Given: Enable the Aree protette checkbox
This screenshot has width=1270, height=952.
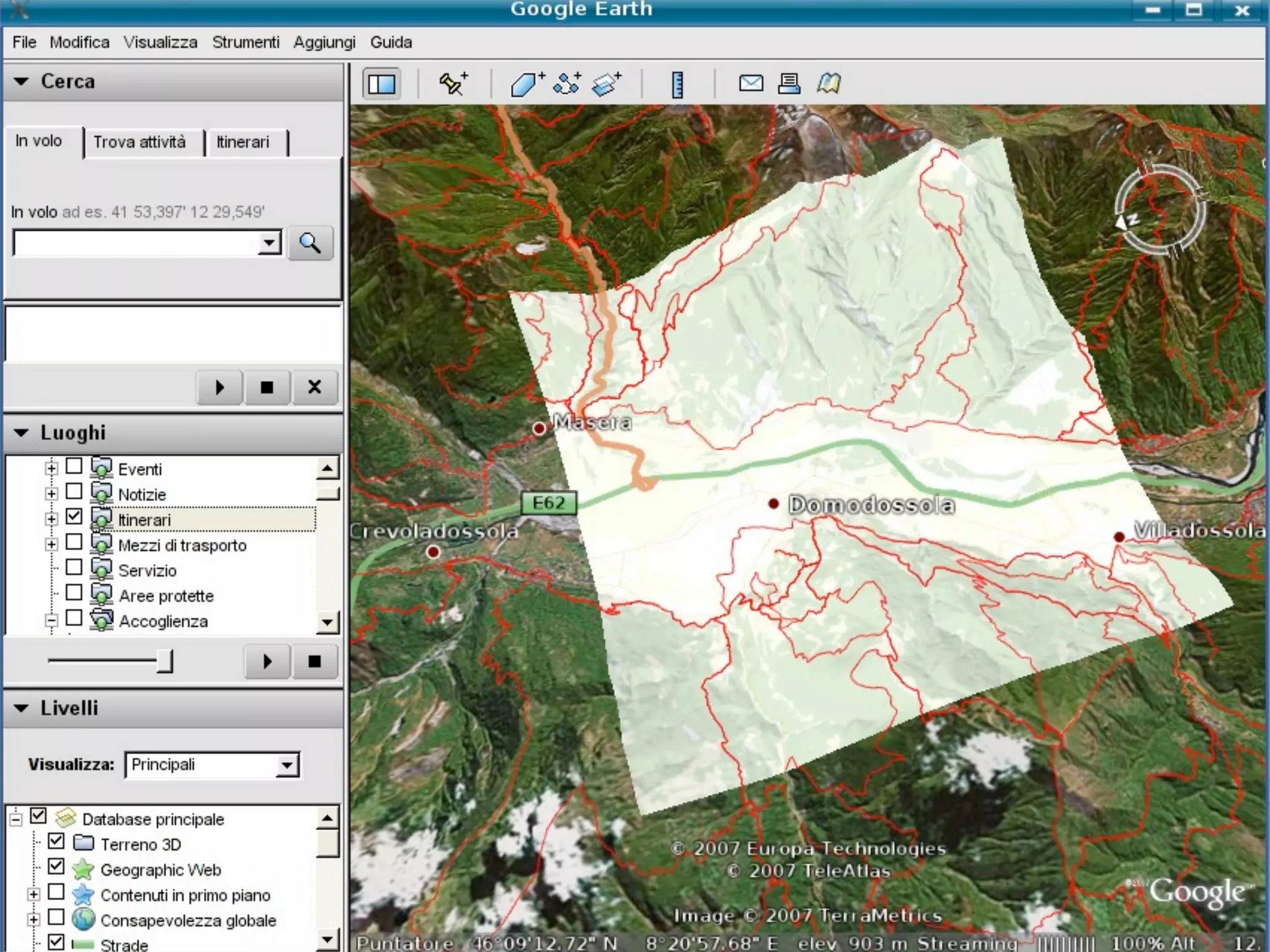Looking at the screenshot, I should (x=74, y=593).
